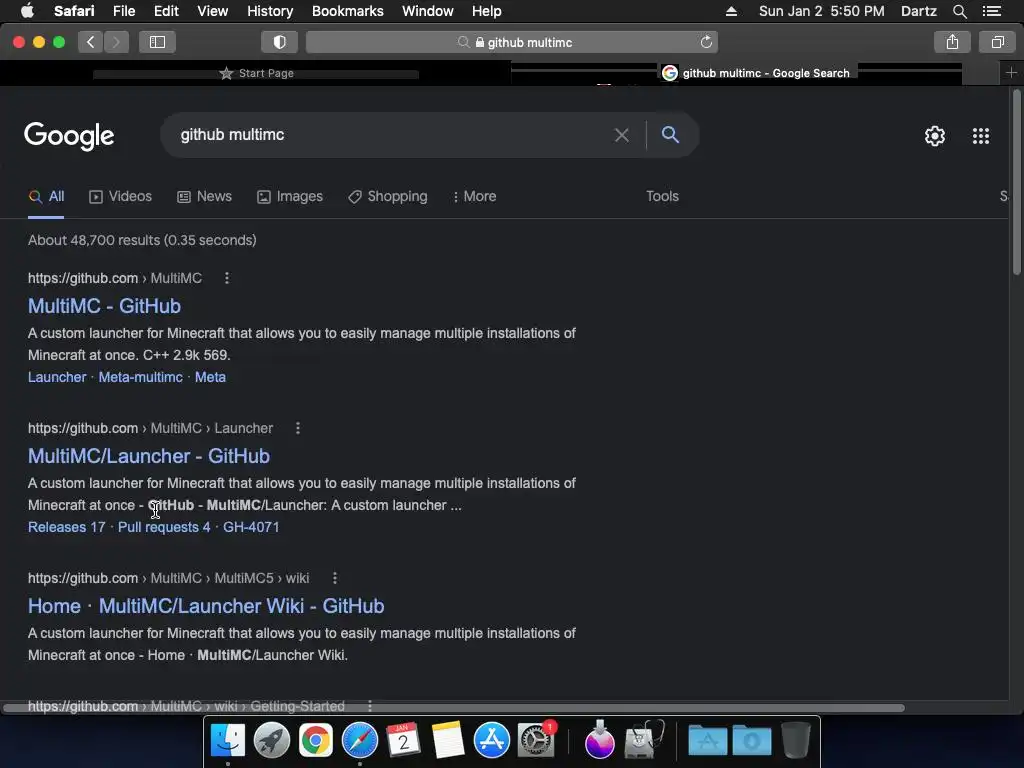Open the Releases 17 sitelink

coord(67,528)
